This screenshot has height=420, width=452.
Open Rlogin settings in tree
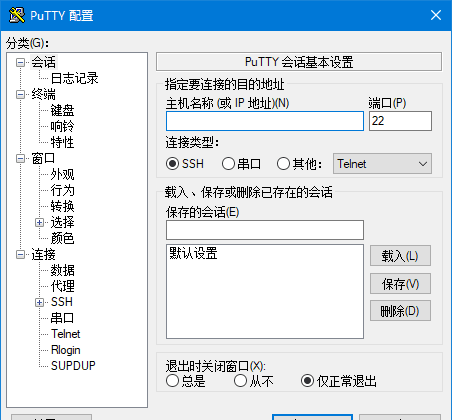(x=65, y=350)
